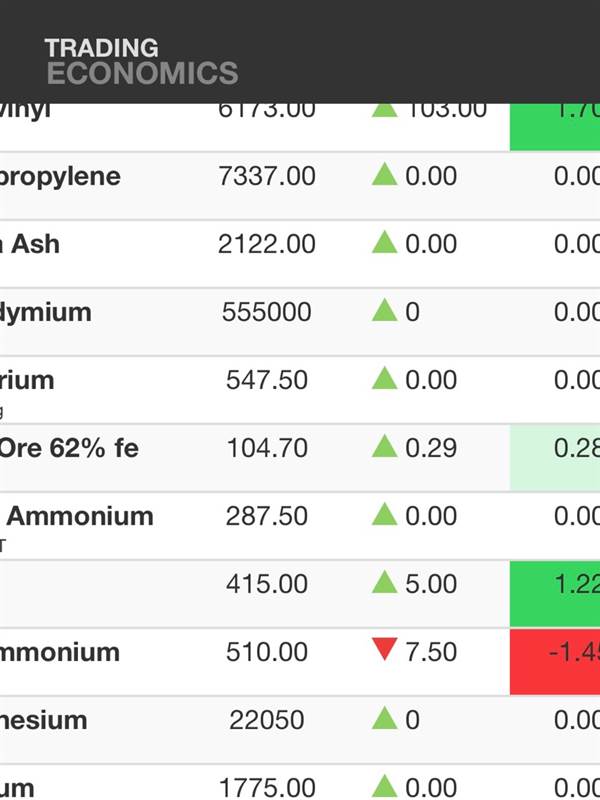600x800 pixels.
Task: Click the red down arrow beside 7.50
Action: (385, 651)
